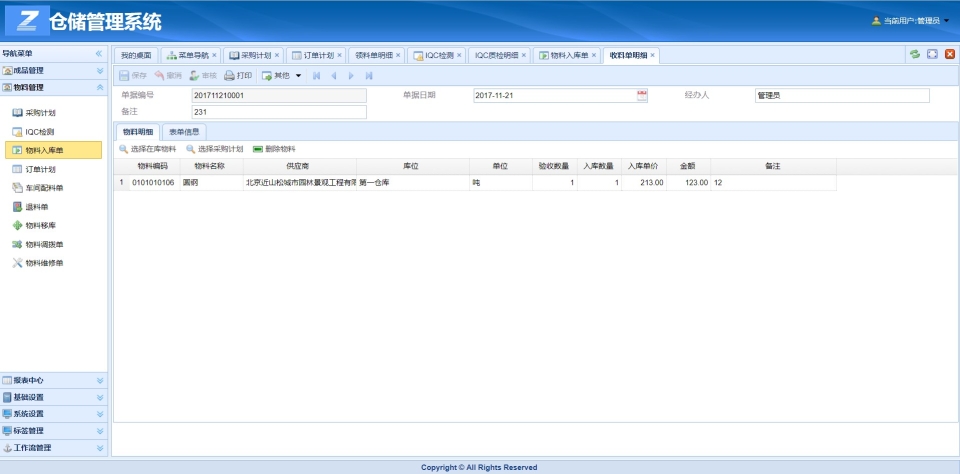
Task: Click 选择采购计划 button
Action: click(214, 148)
